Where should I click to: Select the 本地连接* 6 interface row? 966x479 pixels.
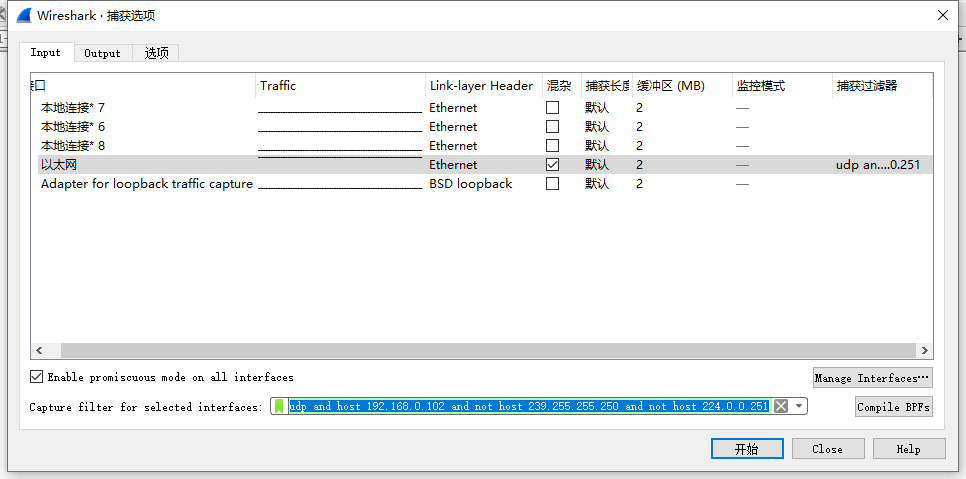(482, 127)
